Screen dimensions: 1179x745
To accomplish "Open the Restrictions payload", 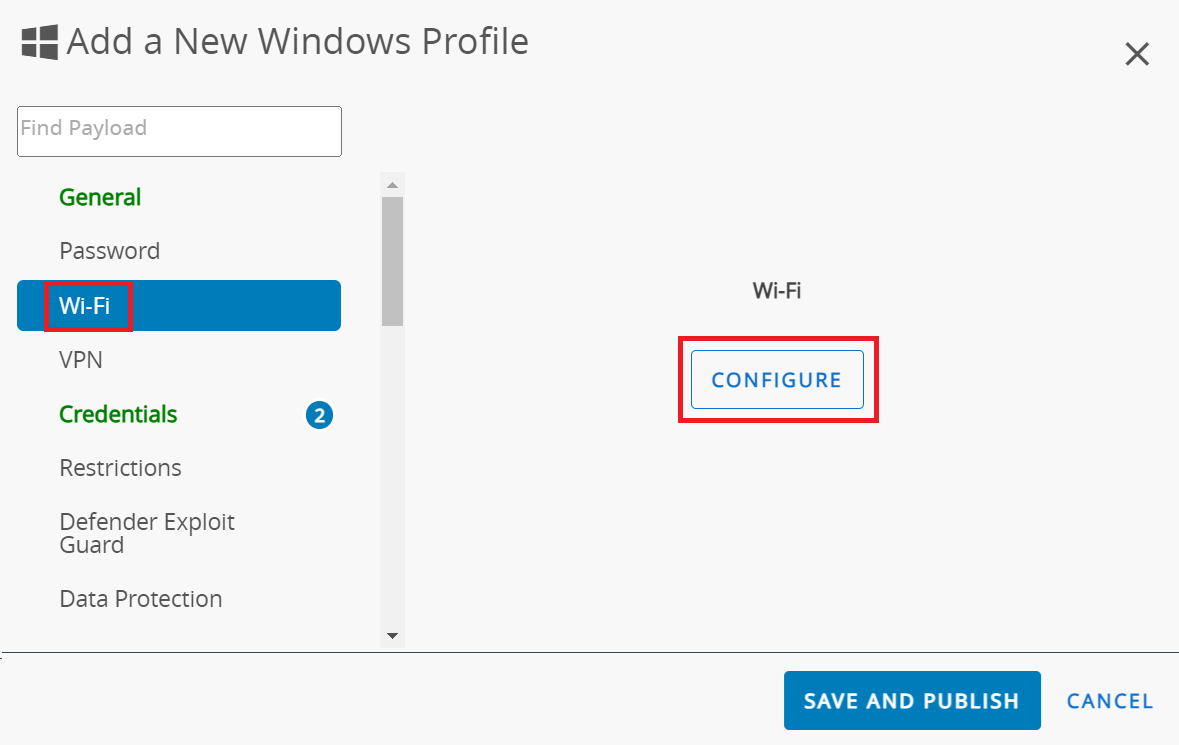I will pyautogui.click(x=120, y=468).
